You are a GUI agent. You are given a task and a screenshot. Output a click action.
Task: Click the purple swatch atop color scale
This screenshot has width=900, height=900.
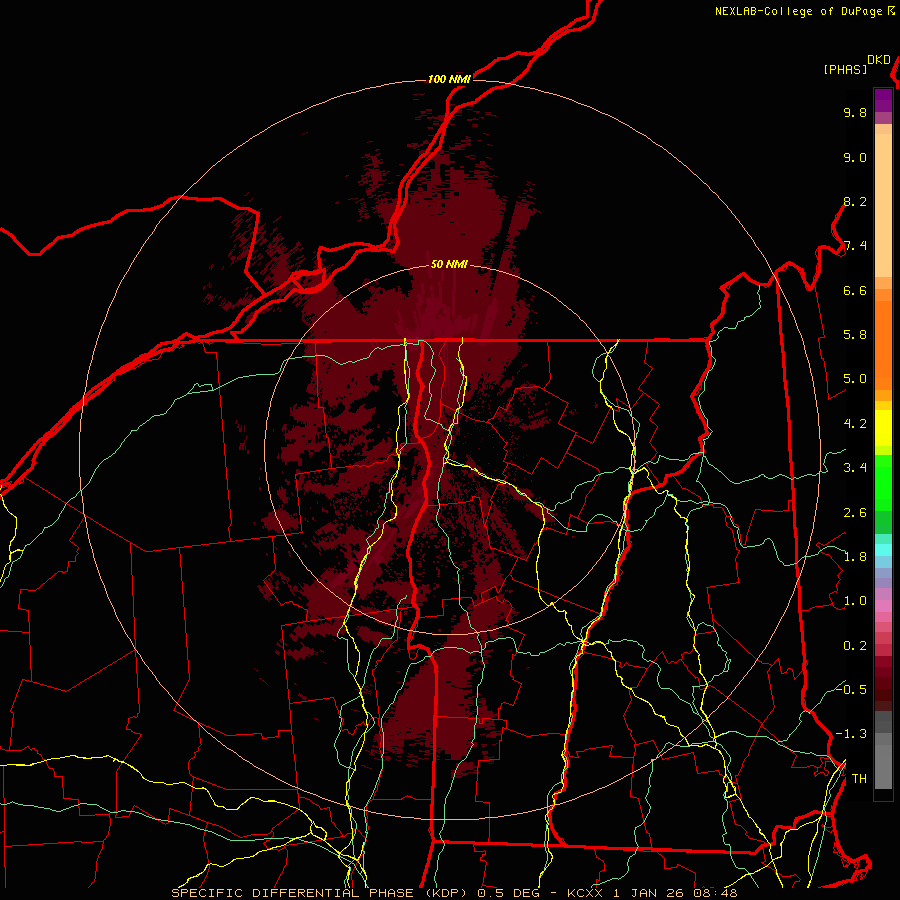(883, 100)
